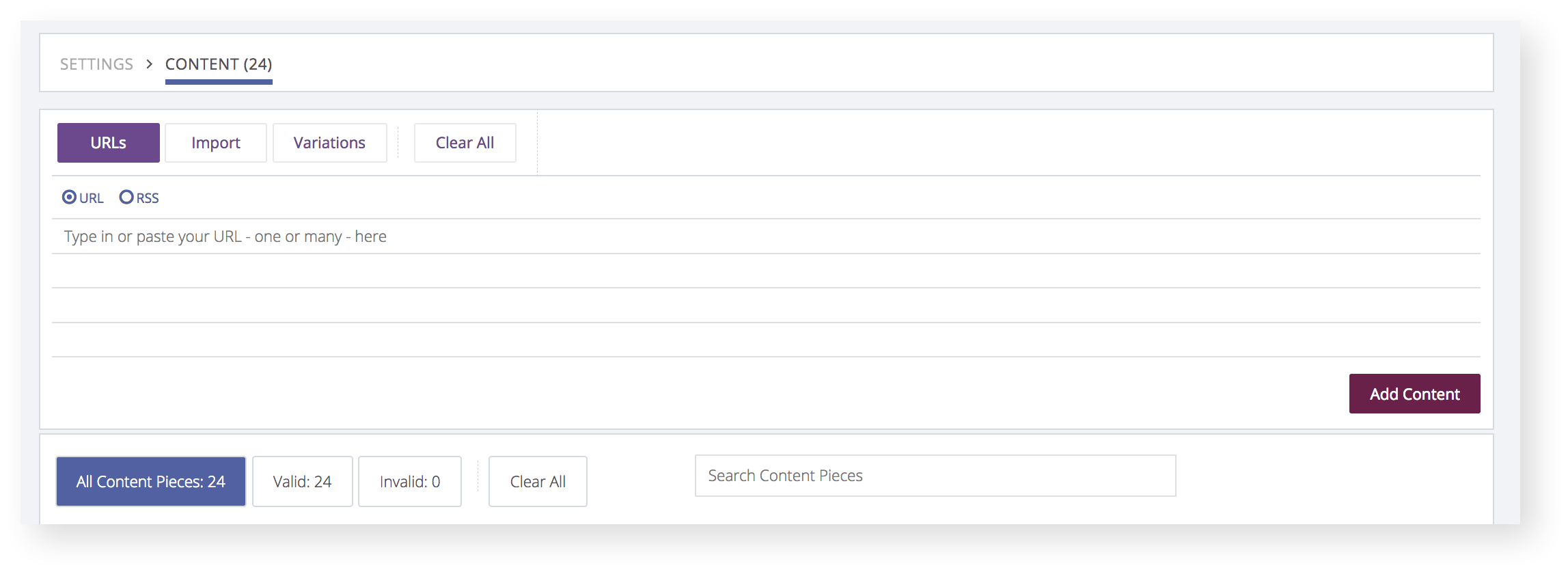The height and width of the screenshot is (572, 1568).
Task: Click the Search Content Pieces field
Action: click(x=935, y=475)
